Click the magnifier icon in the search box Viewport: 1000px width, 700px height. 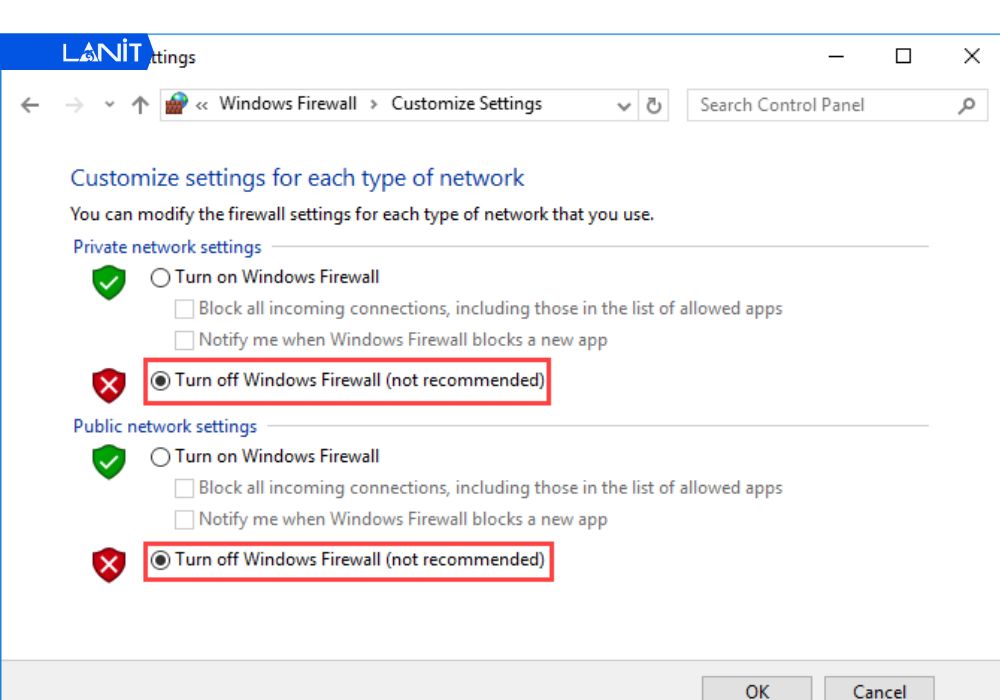(x=966, y=105)
